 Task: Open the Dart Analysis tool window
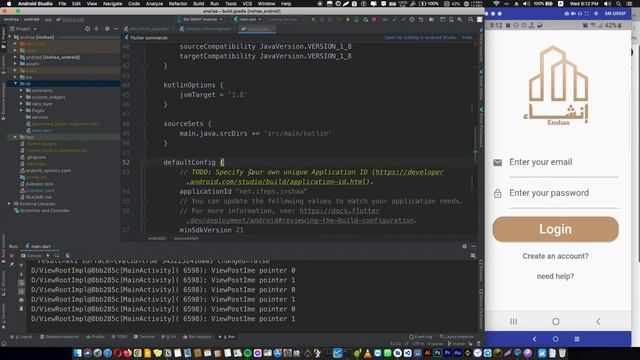197,337
